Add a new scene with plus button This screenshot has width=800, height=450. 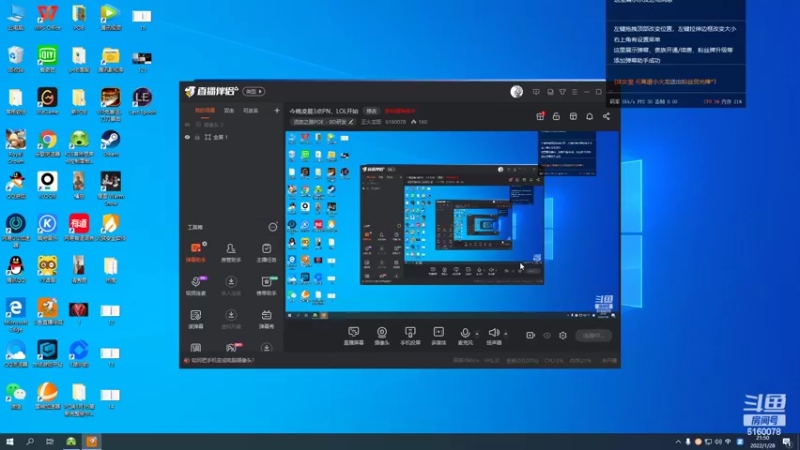tap(277, 110)
